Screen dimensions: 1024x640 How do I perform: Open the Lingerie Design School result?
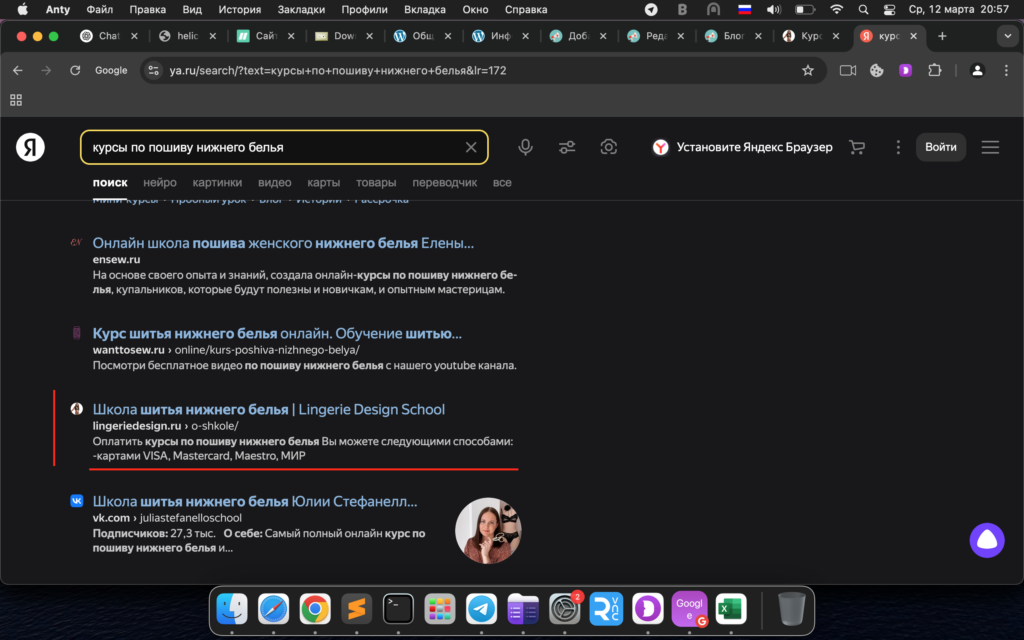268,409
